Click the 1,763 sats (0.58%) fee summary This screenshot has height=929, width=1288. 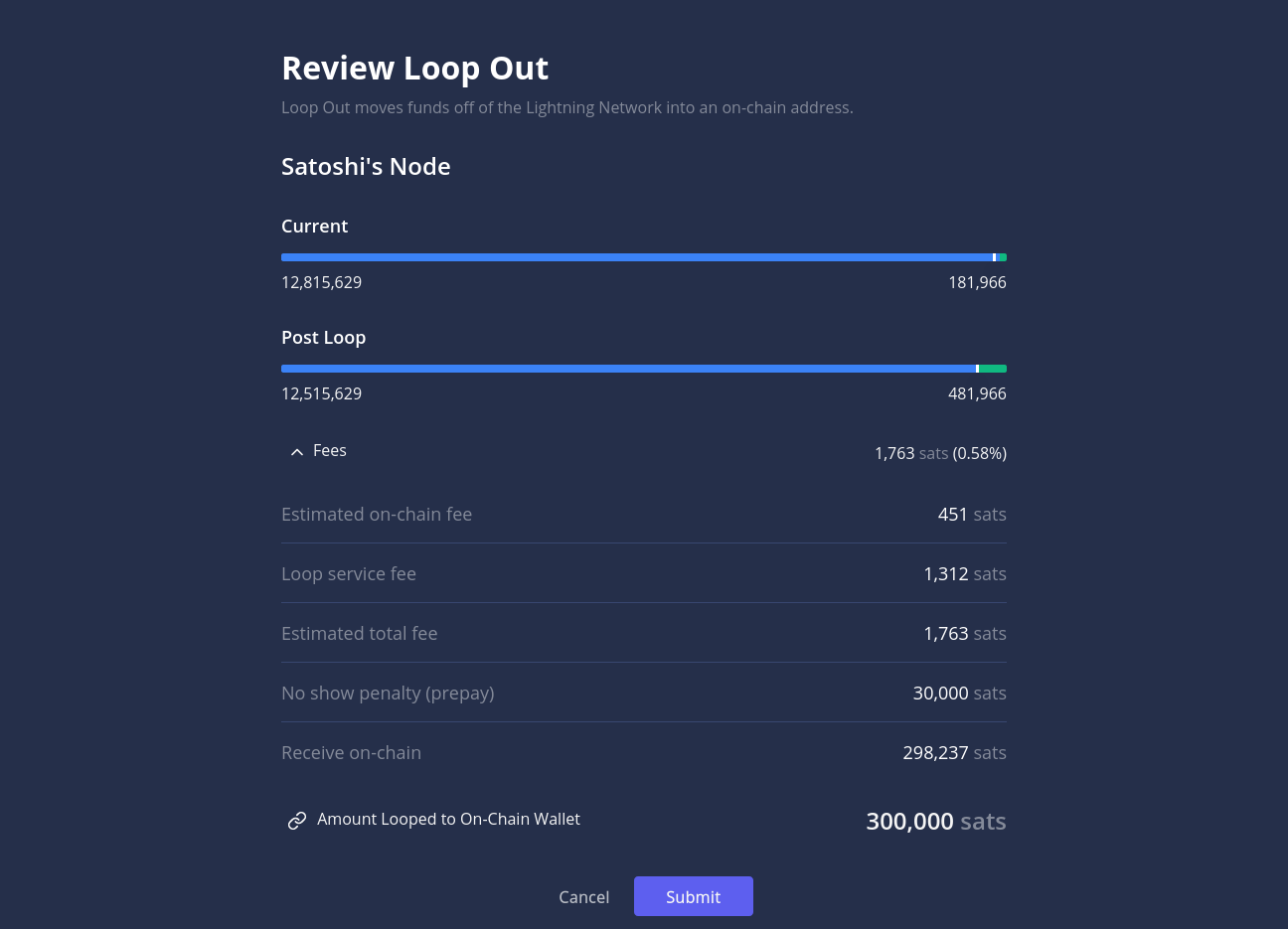click(940, 453)
